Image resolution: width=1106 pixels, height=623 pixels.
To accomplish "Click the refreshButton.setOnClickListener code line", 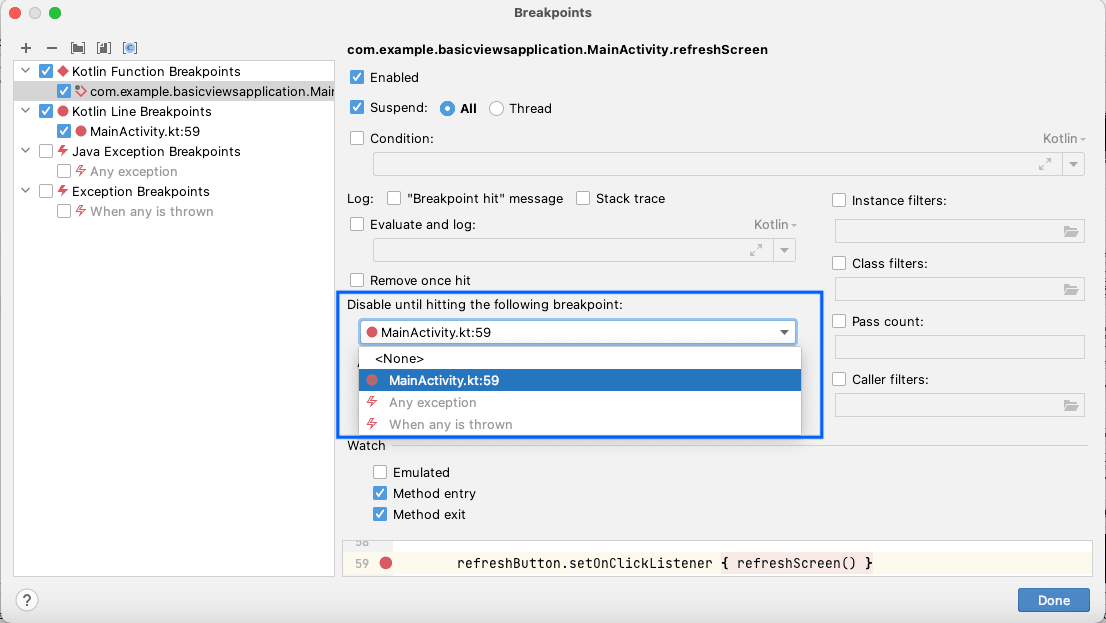I will click(664, 563).
